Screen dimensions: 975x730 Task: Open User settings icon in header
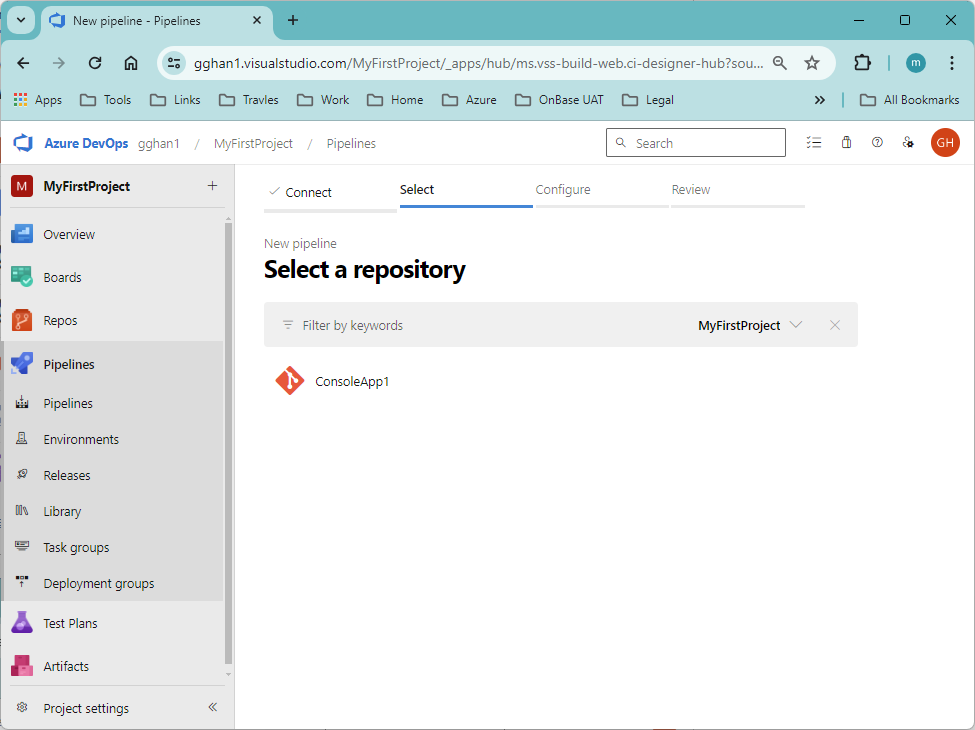pos(908,143)
